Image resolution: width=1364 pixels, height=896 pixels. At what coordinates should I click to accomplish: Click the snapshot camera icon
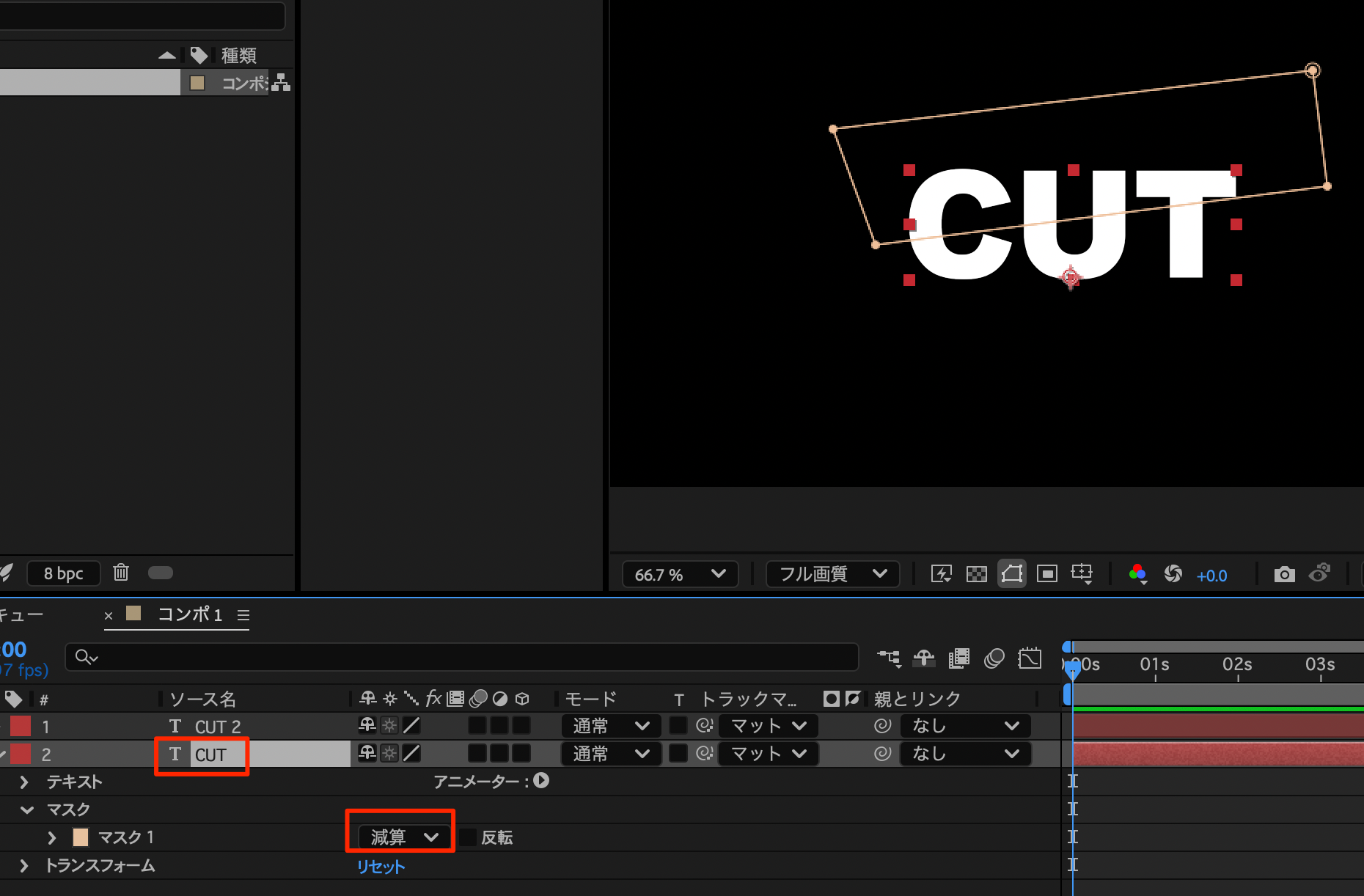tap(1284, 574)
